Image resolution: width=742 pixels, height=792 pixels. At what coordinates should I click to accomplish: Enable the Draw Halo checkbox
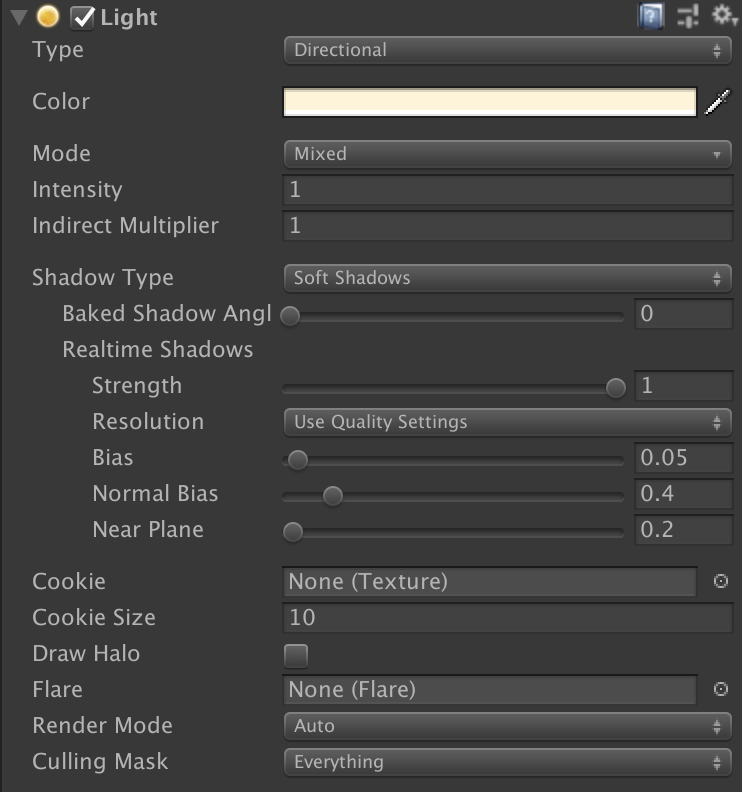[x=296, y=656]
